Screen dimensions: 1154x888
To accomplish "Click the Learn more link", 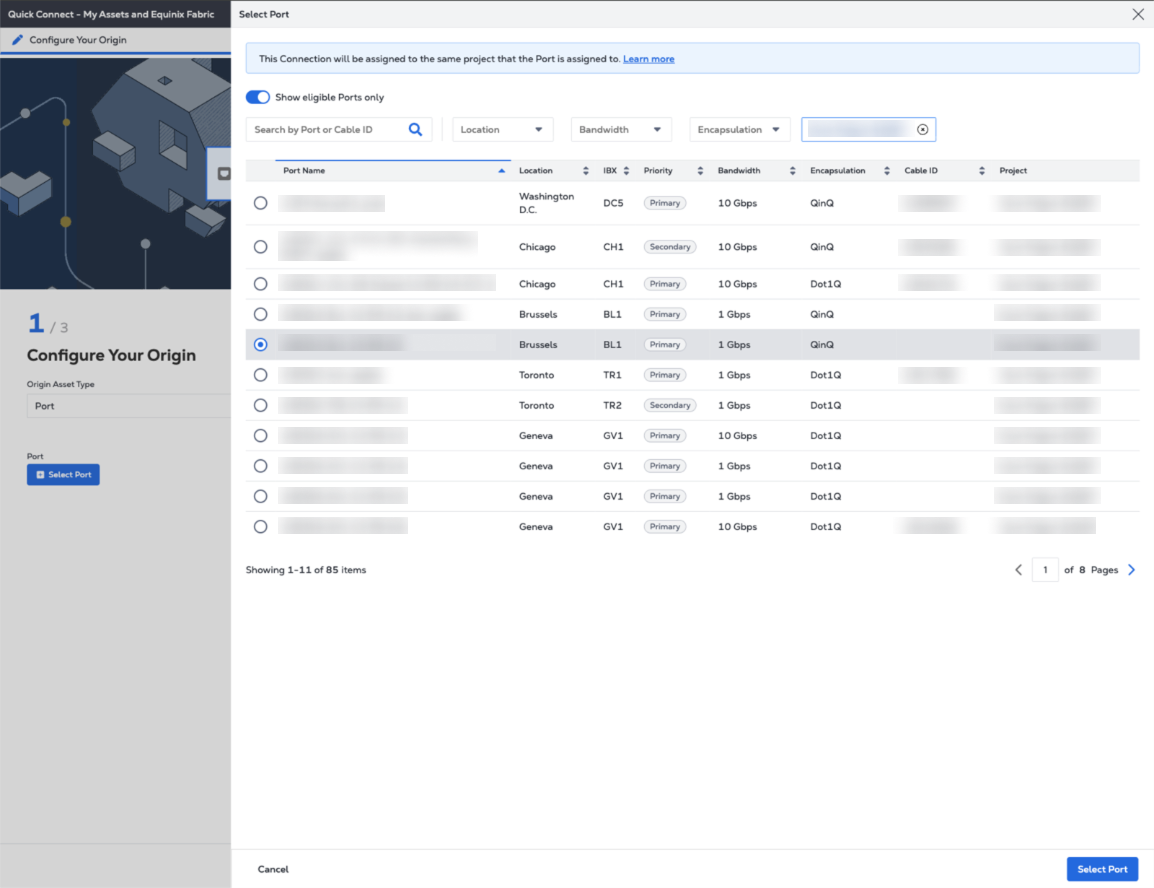I will (648, 59).
